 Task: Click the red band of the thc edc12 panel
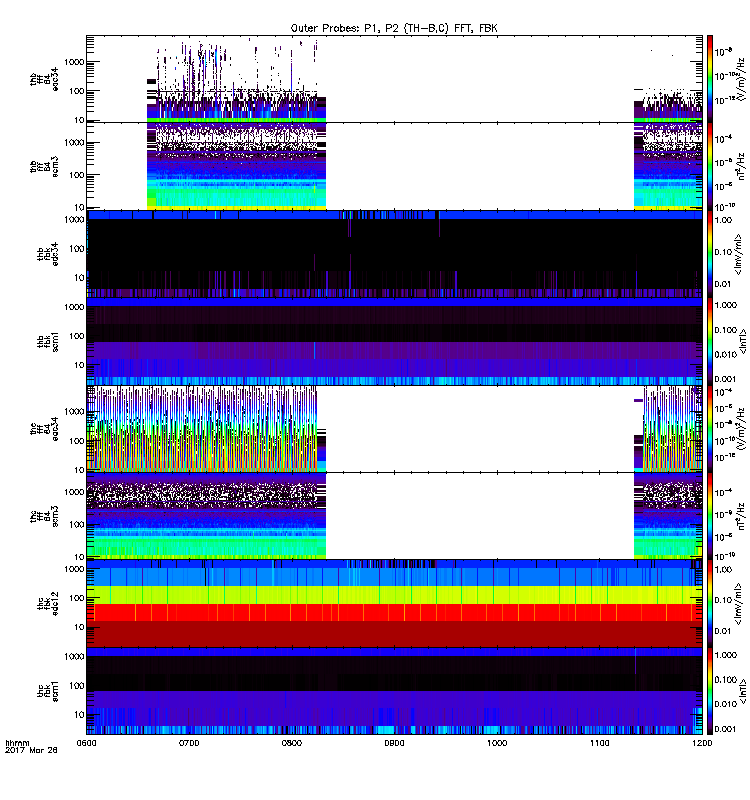(x=394, y=613)
